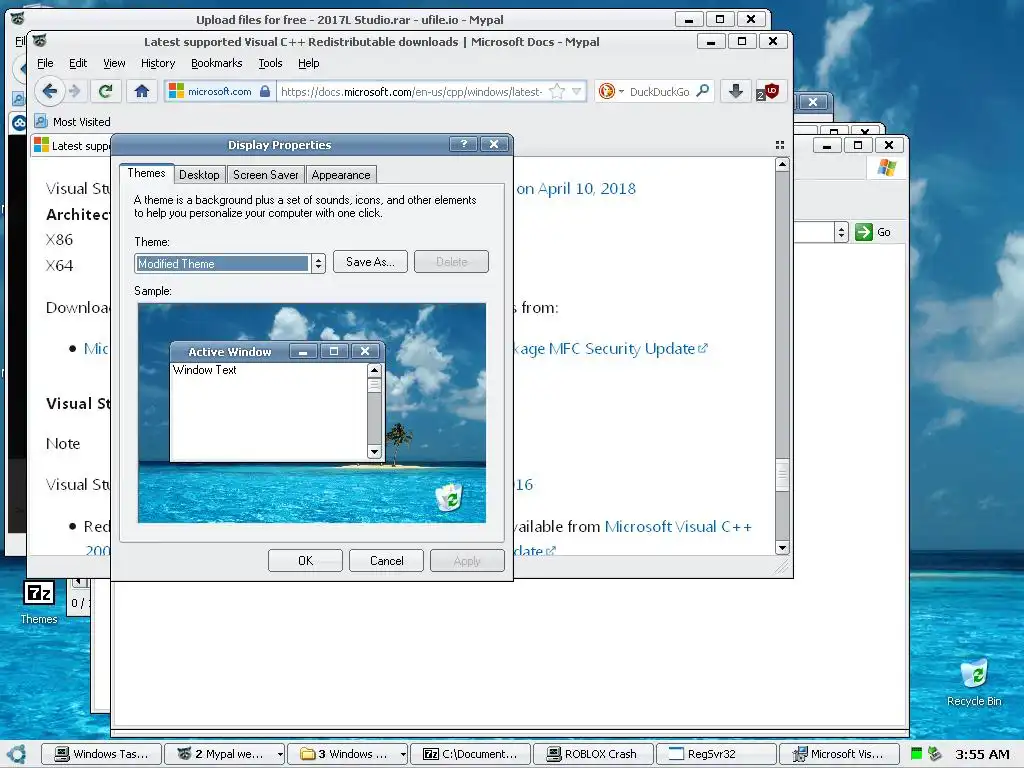Viewport: 1024px width, 768px height.
Task: Click the page scrollbar down arrow
Action: [x=782, y=547]
